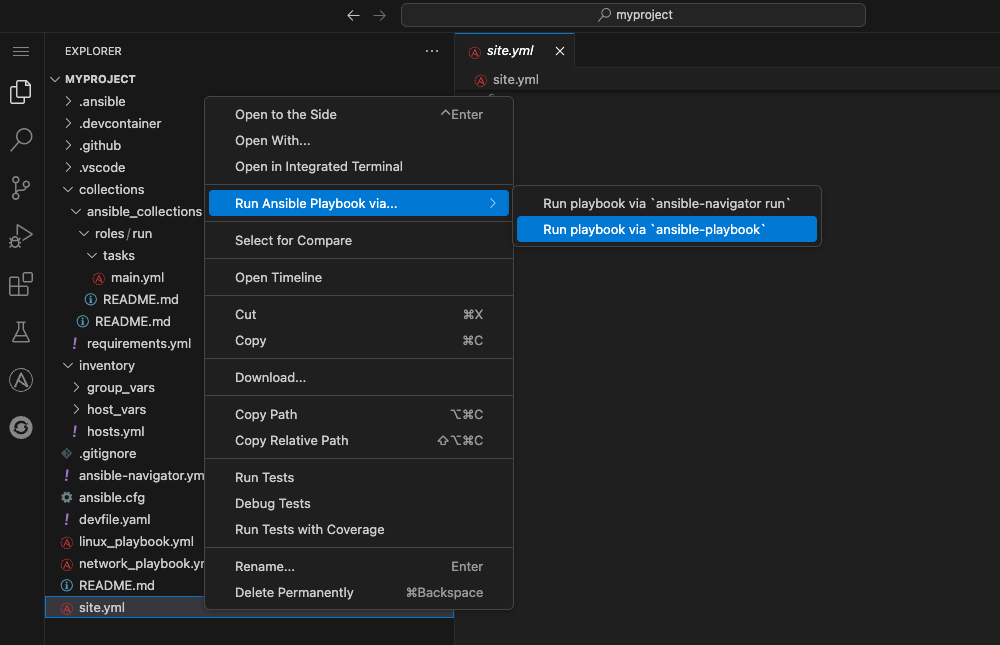1000x645 pixels.
Task: Open hosts.yml in the file tree
Action: coord(115,432)
